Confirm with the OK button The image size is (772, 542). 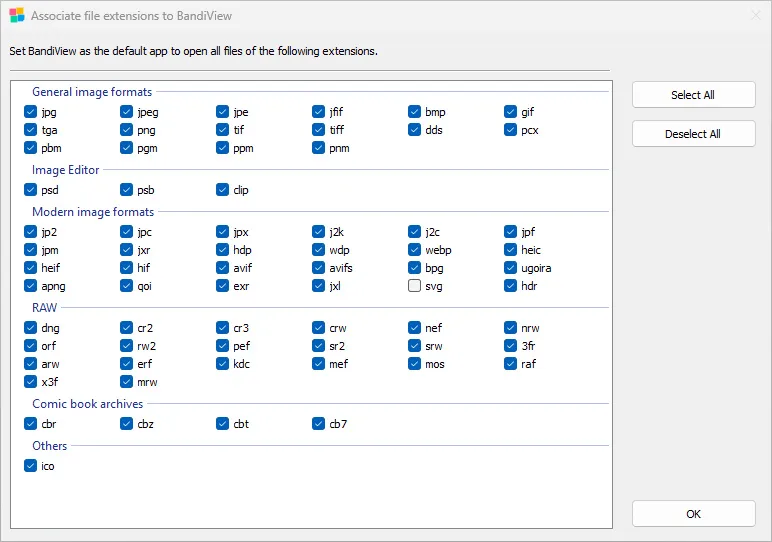[x=693, y=514]
